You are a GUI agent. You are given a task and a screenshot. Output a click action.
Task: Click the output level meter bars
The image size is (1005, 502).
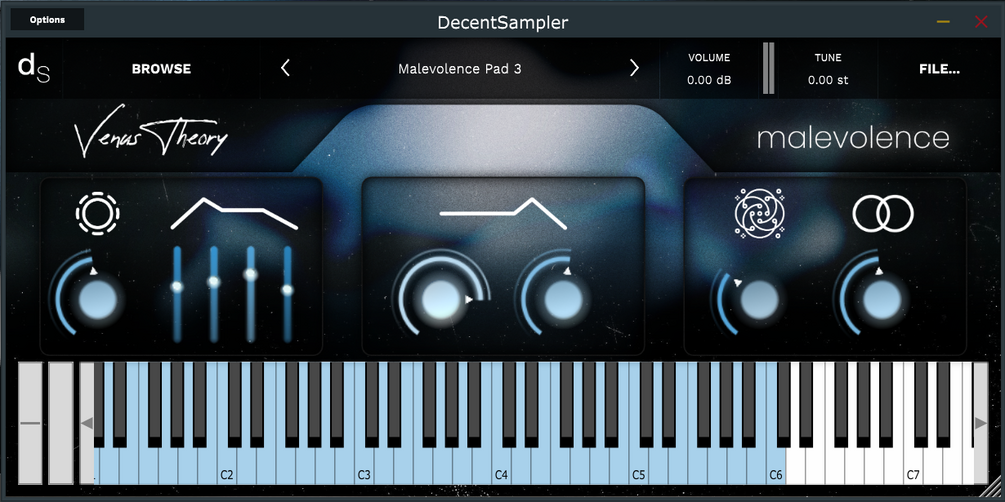click(768, 68)
